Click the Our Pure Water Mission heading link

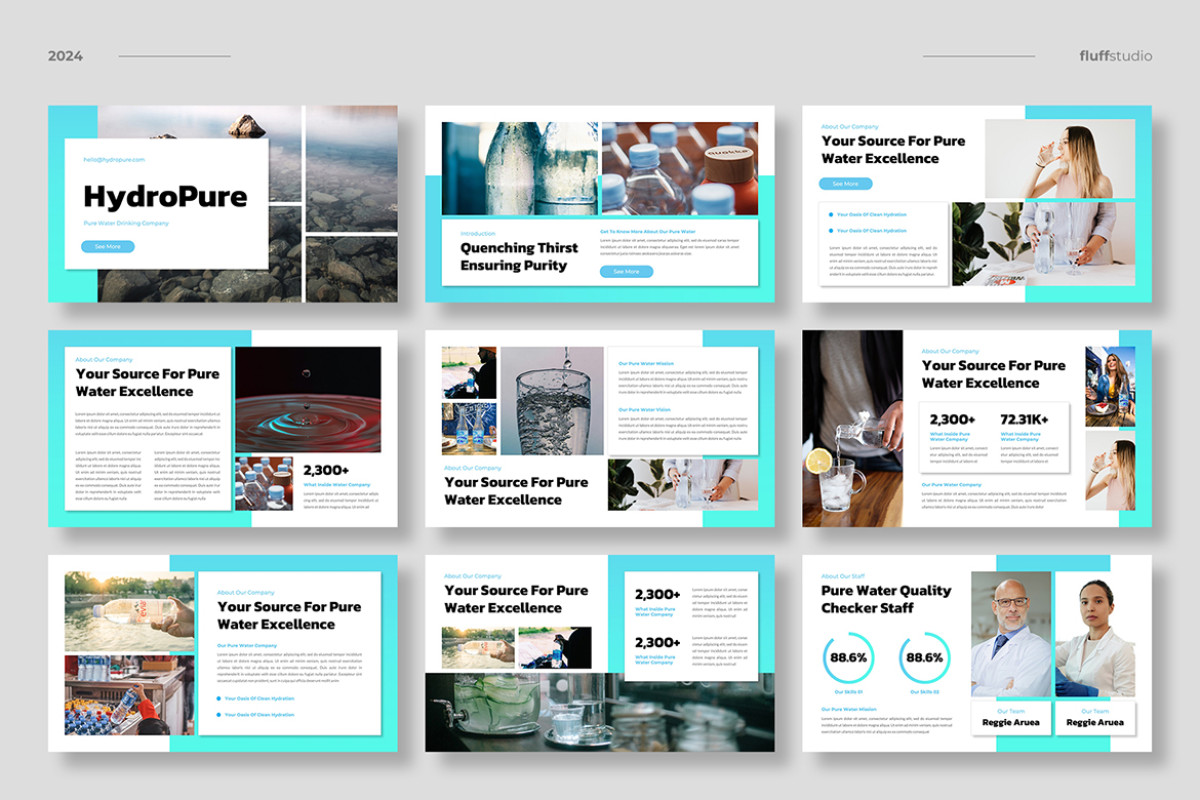pyautogui.click(x=647, y=363)
